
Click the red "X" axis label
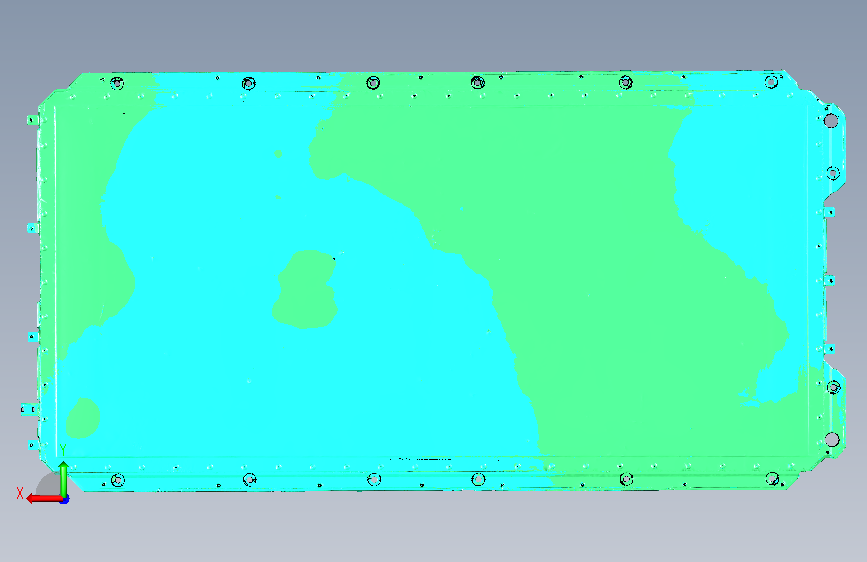tap(20, 493)
